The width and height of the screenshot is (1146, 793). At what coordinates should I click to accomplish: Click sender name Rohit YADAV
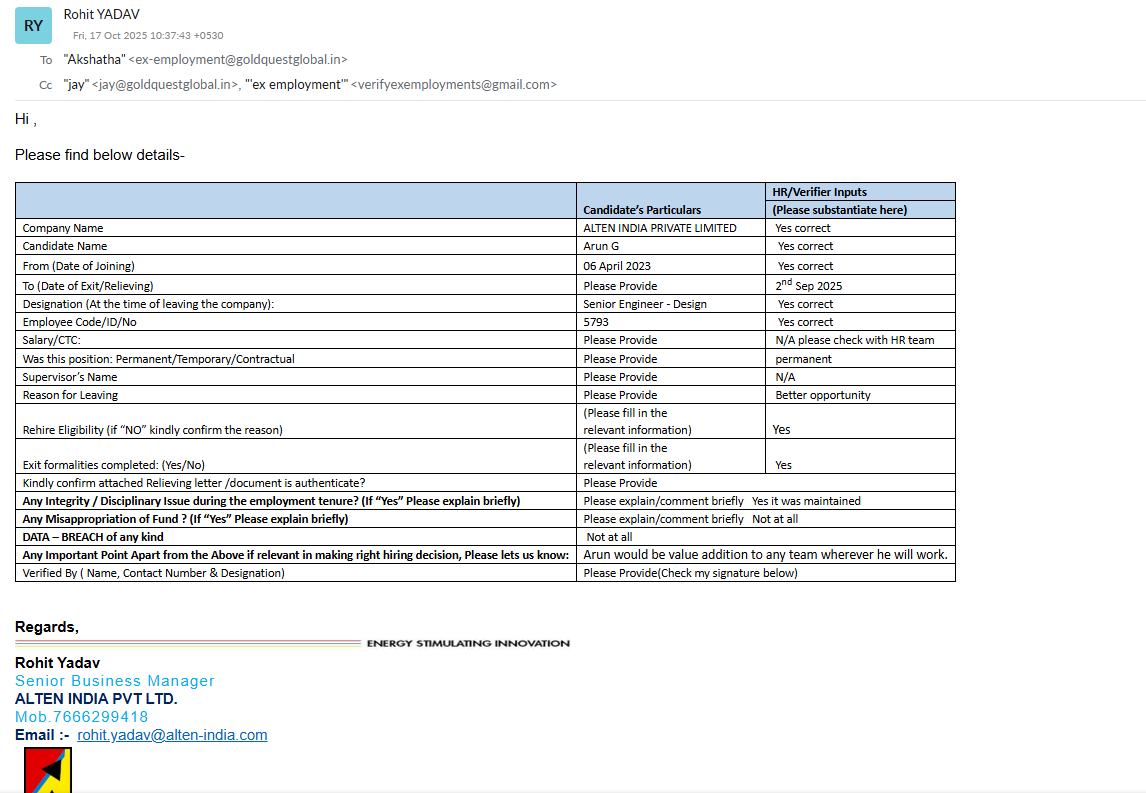point(102,14)
